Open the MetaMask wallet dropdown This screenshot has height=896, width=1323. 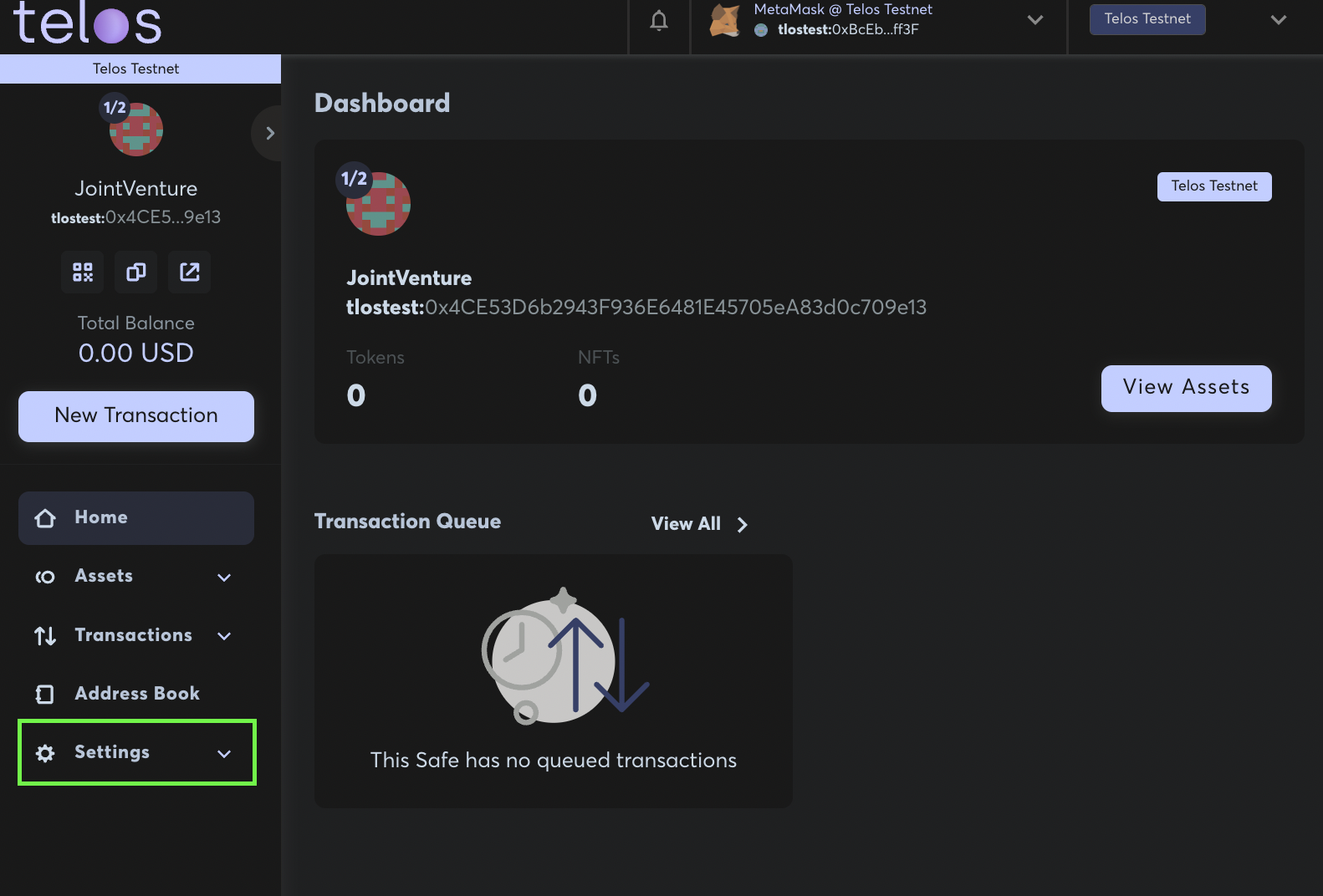pyautogui.click(x=1035, y=20)
